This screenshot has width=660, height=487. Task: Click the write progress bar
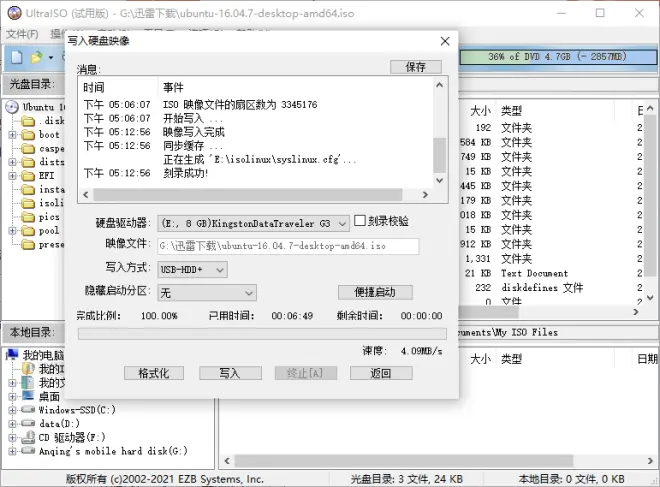point(262,334)
